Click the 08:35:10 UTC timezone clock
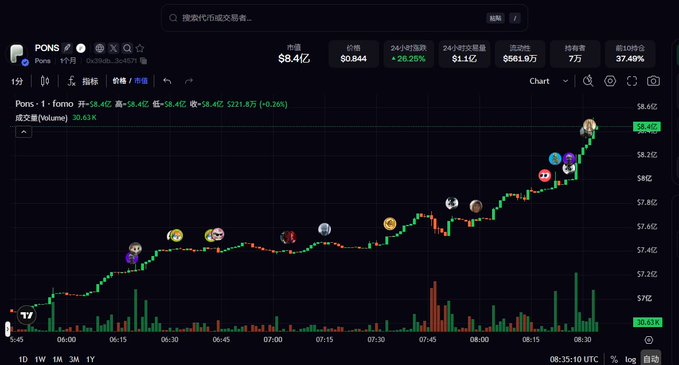The width and height of the screenshot is (679, 365). tap(574, 359)
